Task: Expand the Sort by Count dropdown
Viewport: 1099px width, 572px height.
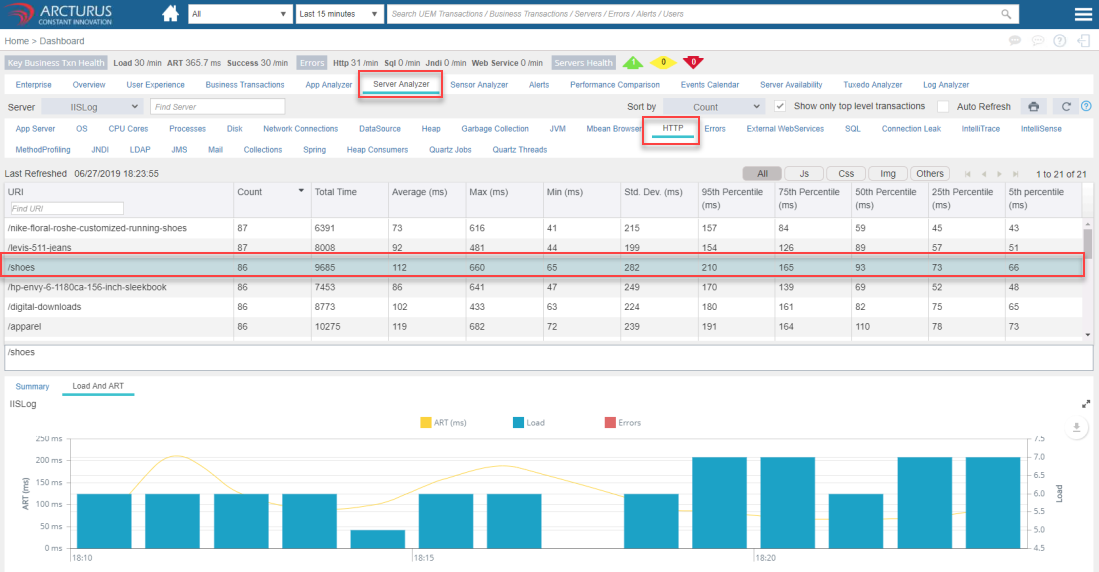Action: 714,107
